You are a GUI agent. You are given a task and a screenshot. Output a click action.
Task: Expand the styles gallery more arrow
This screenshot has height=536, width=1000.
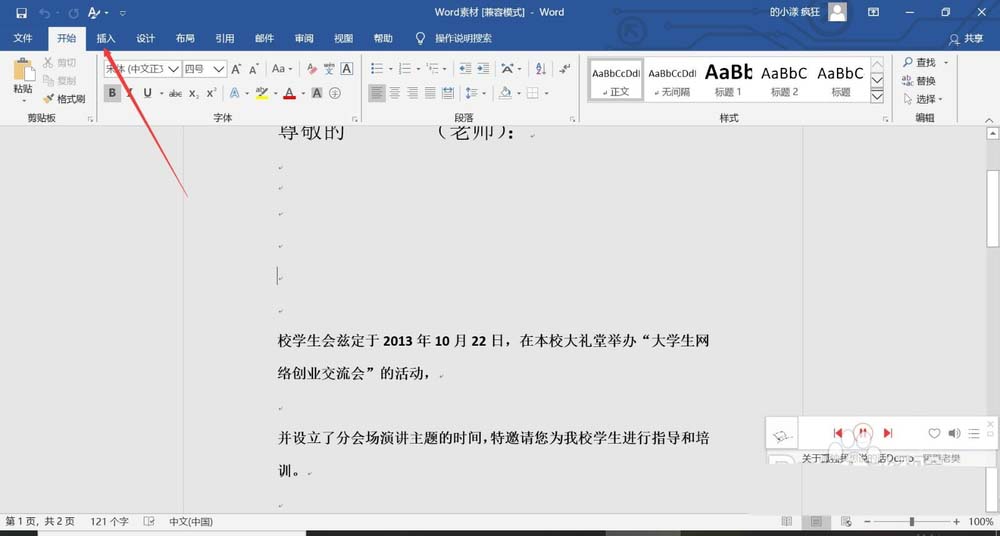[878, 96]
